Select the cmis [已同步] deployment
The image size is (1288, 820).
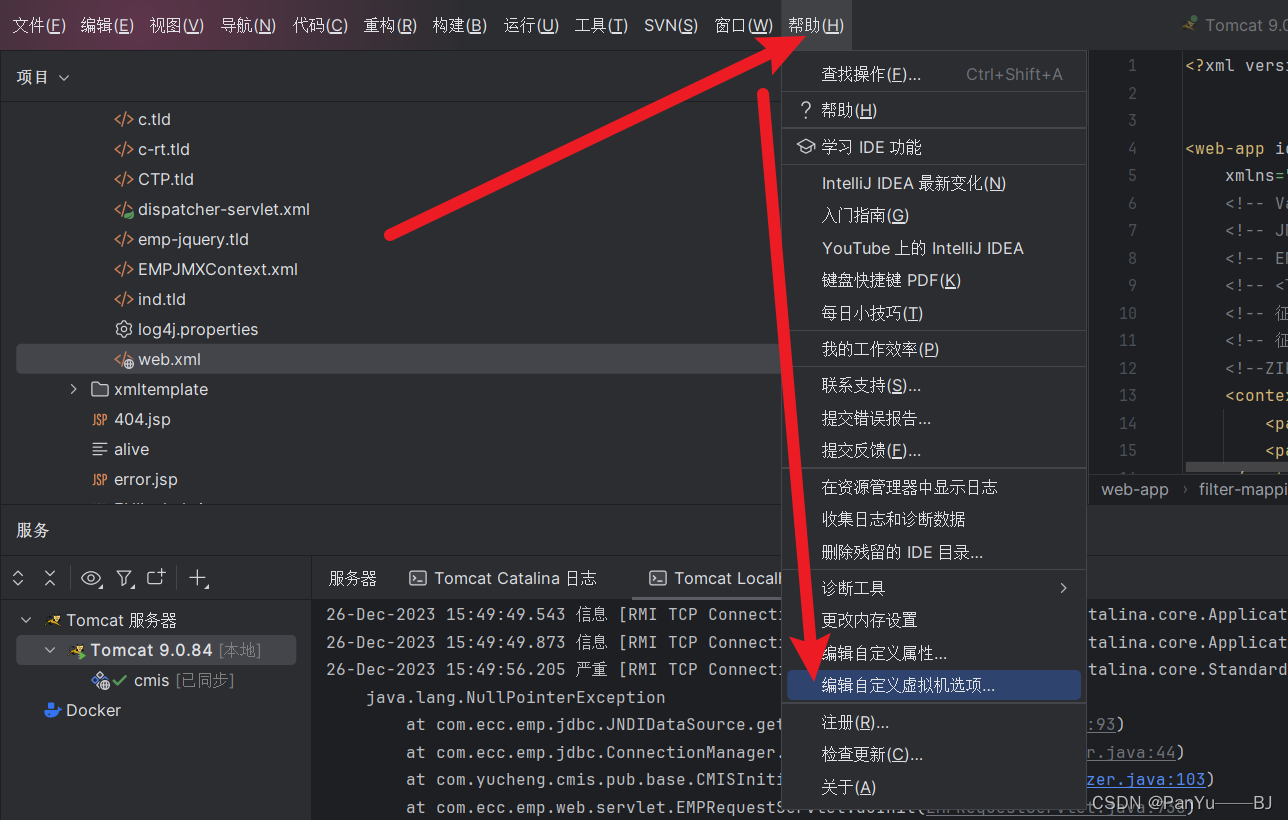point(184,680)
